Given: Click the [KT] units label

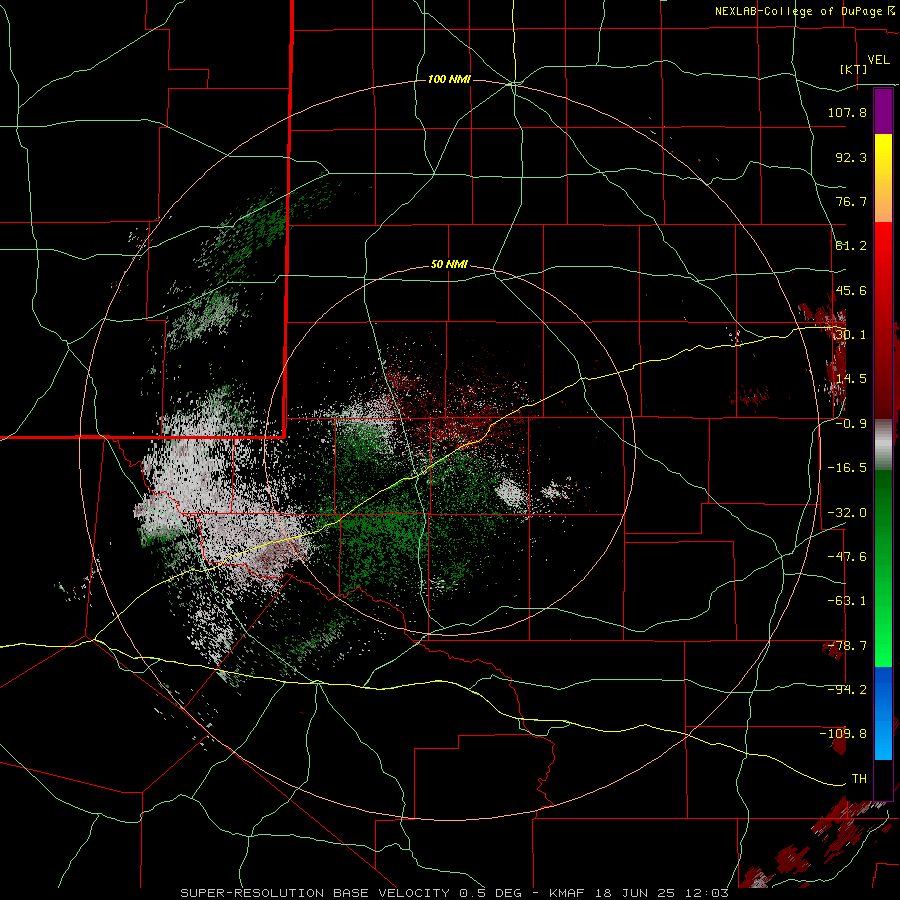Looking at the screenshot, I should click(854, 69).
